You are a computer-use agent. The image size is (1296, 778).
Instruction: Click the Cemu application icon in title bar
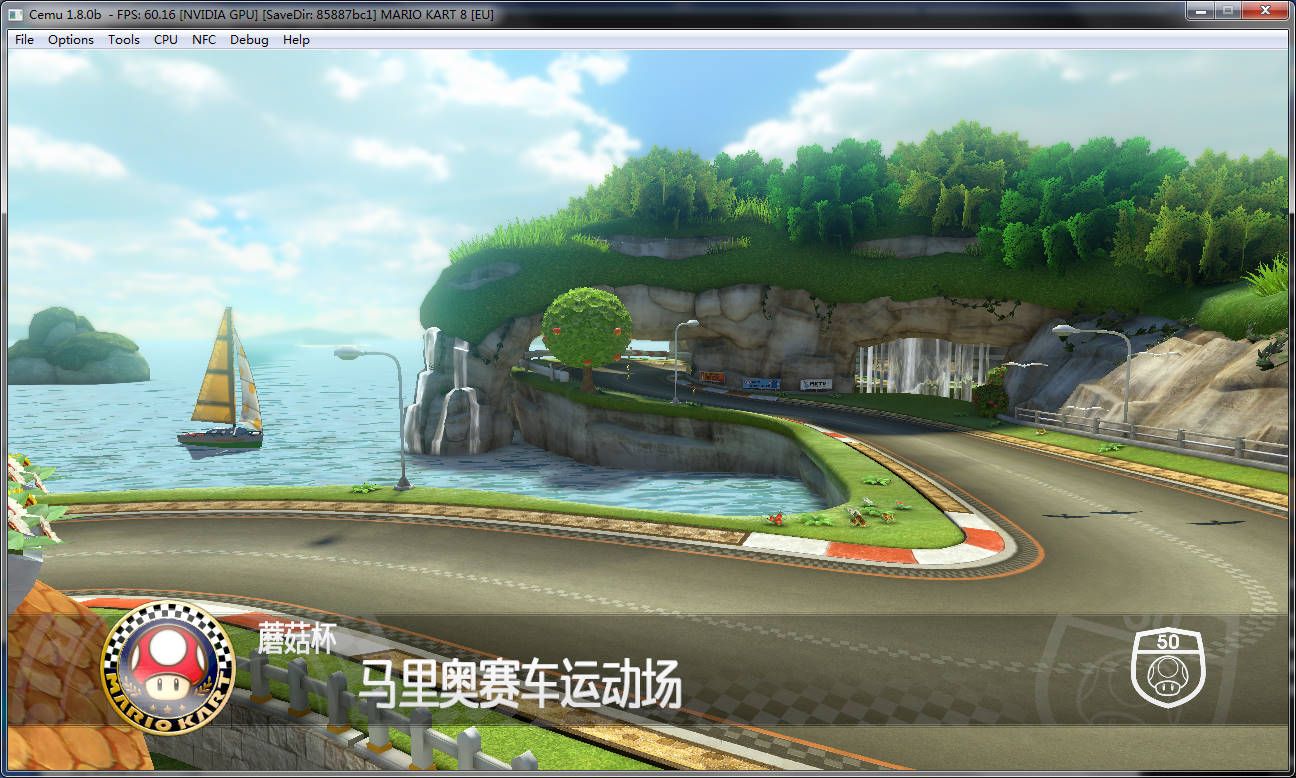click(x=14, y=14)
